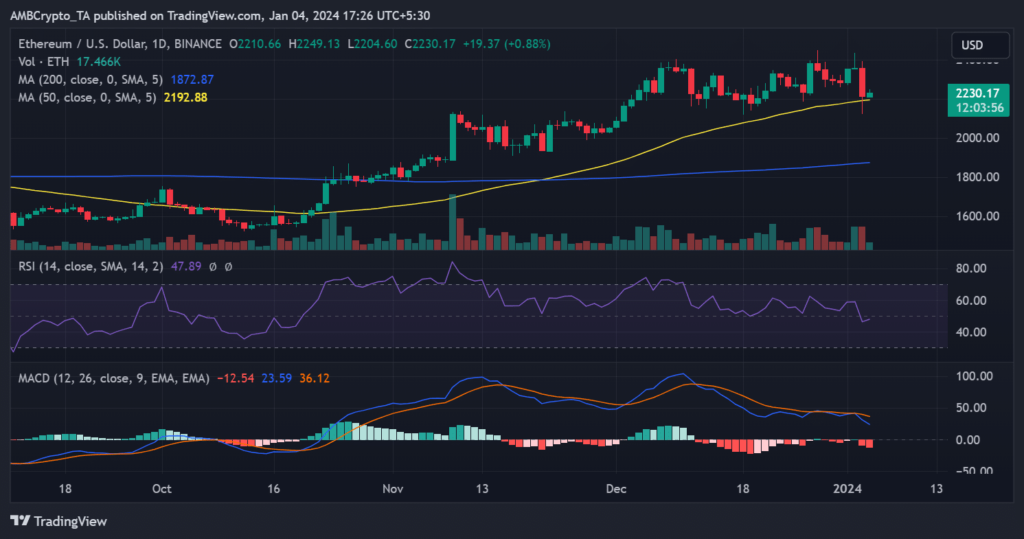Expand the RSI indicator legend settings
This screenshot has height=539, width=1024.
point(82,265)
